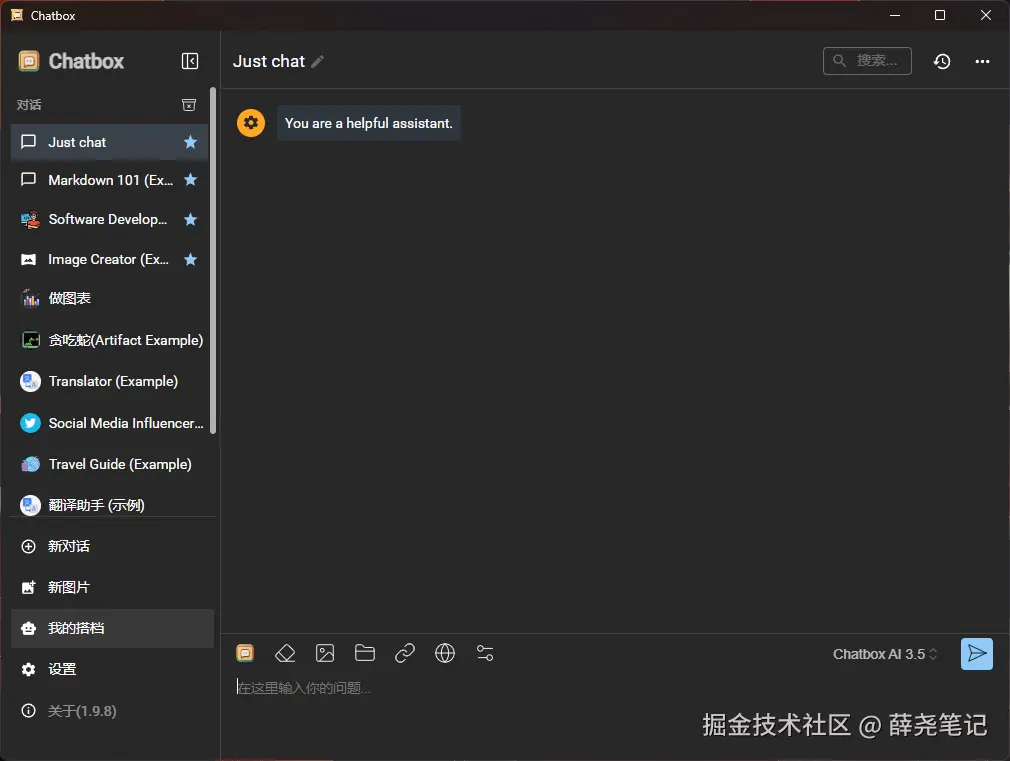This screenshot has width=1010, height=761.
Task: Open Social Media Influencer conversation
Action: (x=109, y=423)
